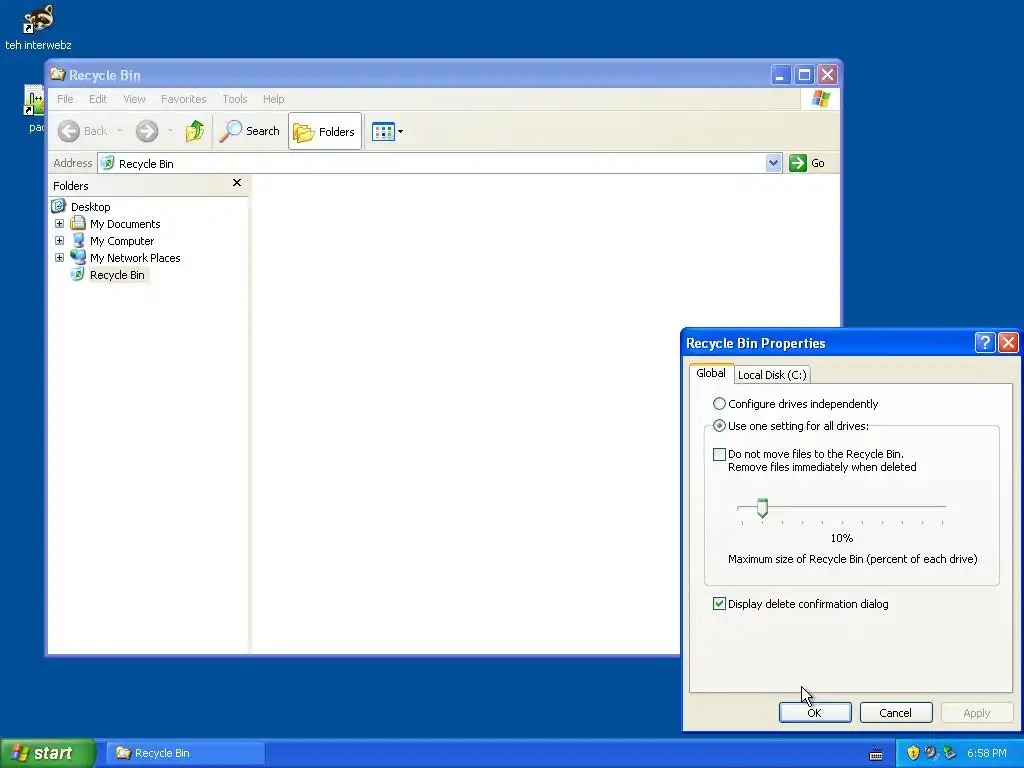
Task: Click the keyboard icon on taskbar
Action: (x=876, y=755)
